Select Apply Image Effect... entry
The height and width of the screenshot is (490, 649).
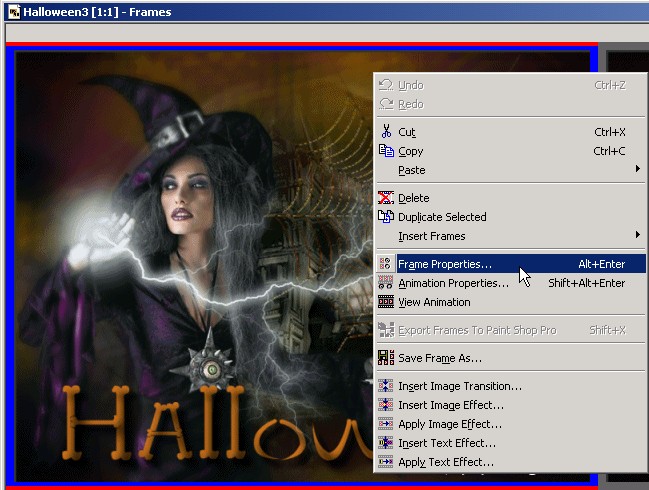click(x=510, y=424)
